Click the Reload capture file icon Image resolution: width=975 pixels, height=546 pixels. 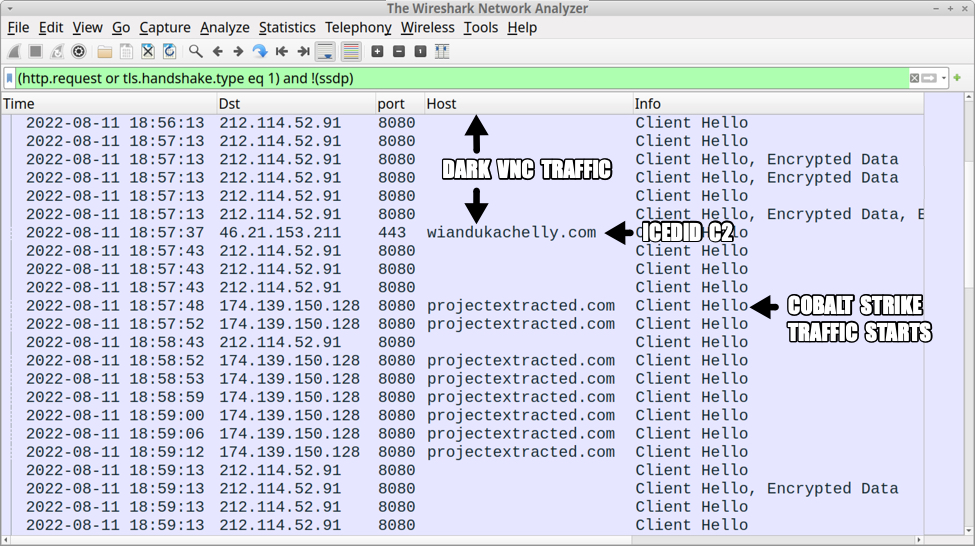[170, 51]
